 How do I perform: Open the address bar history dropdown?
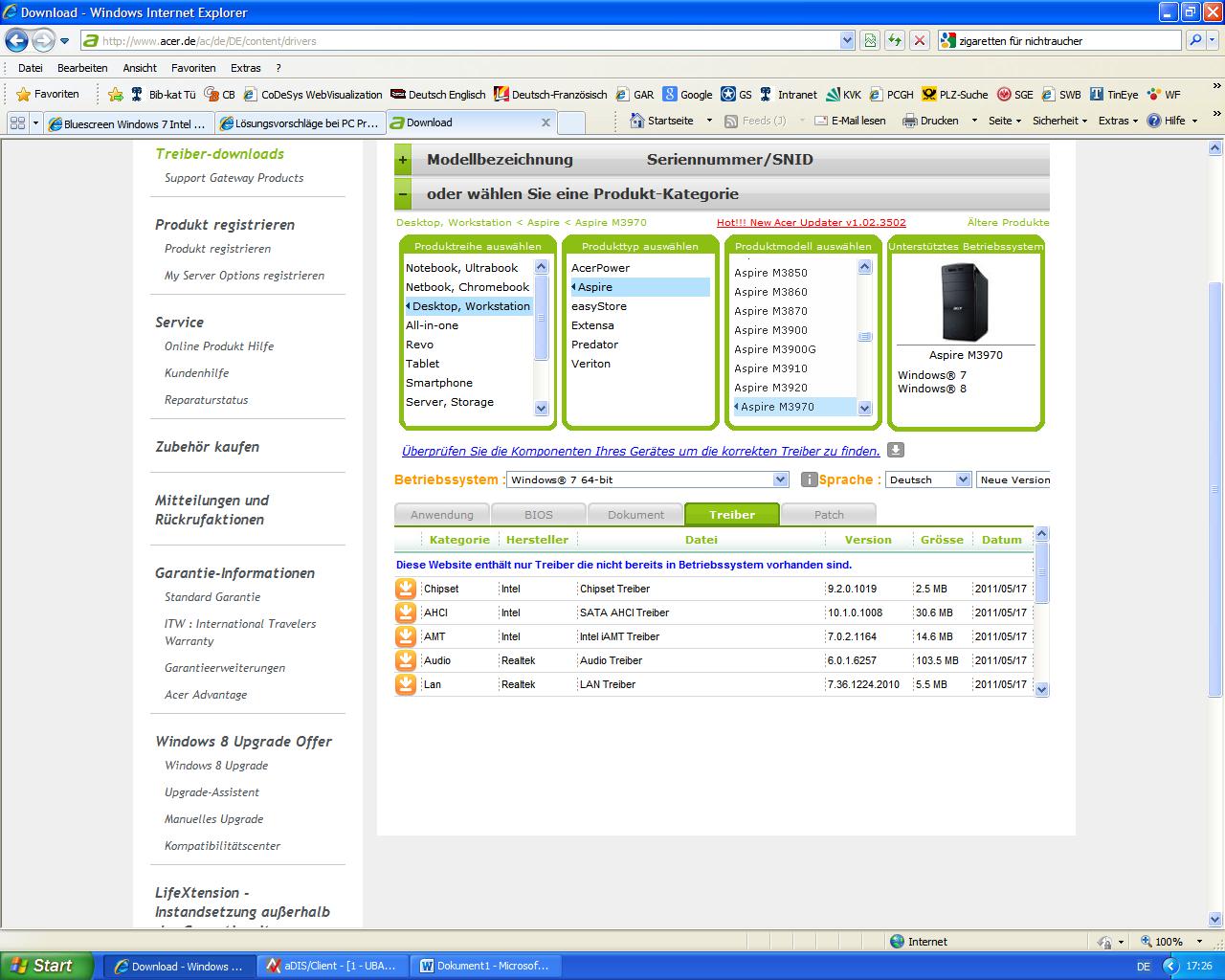847,40
